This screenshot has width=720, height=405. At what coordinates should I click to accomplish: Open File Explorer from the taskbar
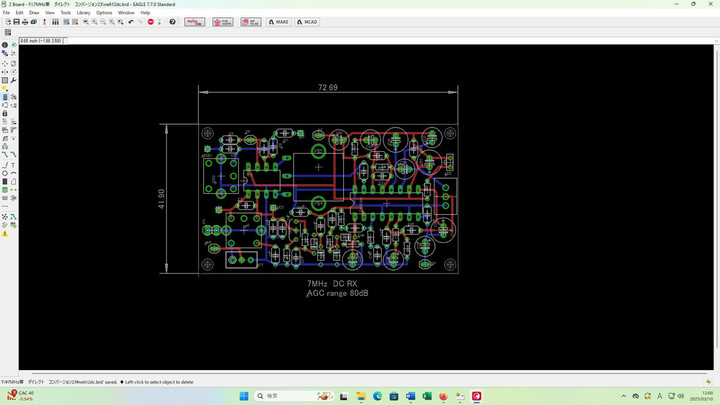[361, 396]
